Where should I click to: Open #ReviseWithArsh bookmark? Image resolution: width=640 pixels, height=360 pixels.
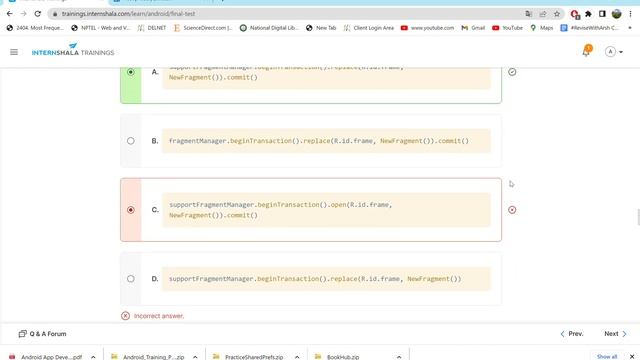click(x=590, y=28)
